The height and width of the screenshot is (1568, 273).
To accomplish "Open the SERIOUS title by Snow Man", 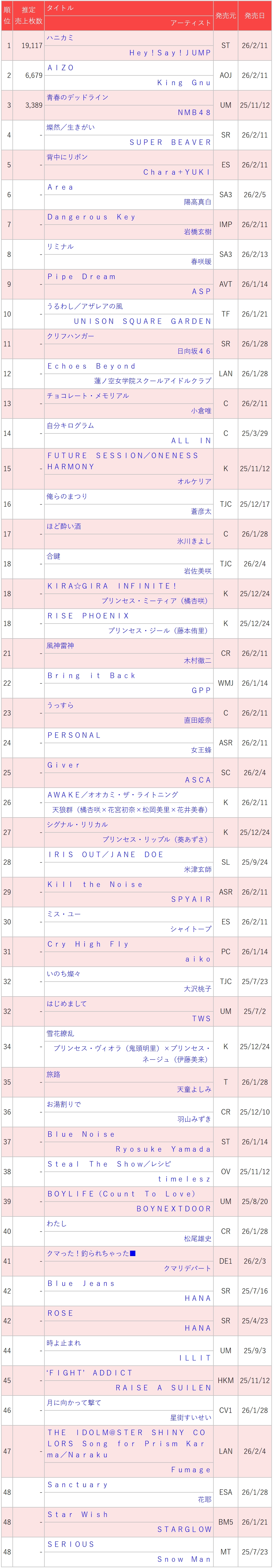I will (71, 1544).
